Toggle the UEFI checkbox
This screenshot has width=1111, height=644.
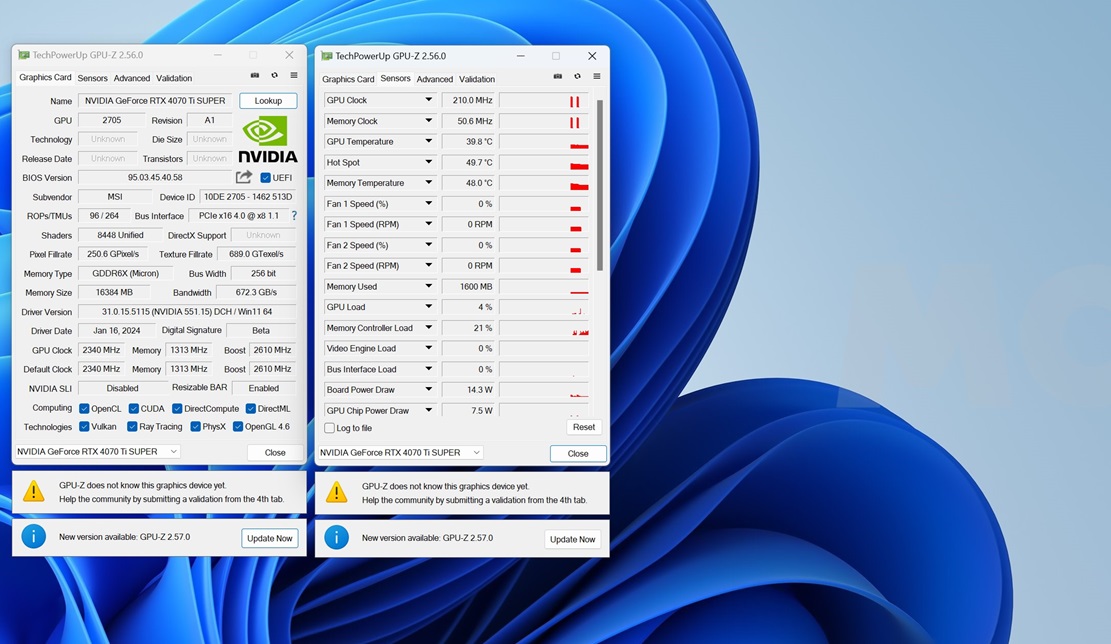(x=266, y=178)
